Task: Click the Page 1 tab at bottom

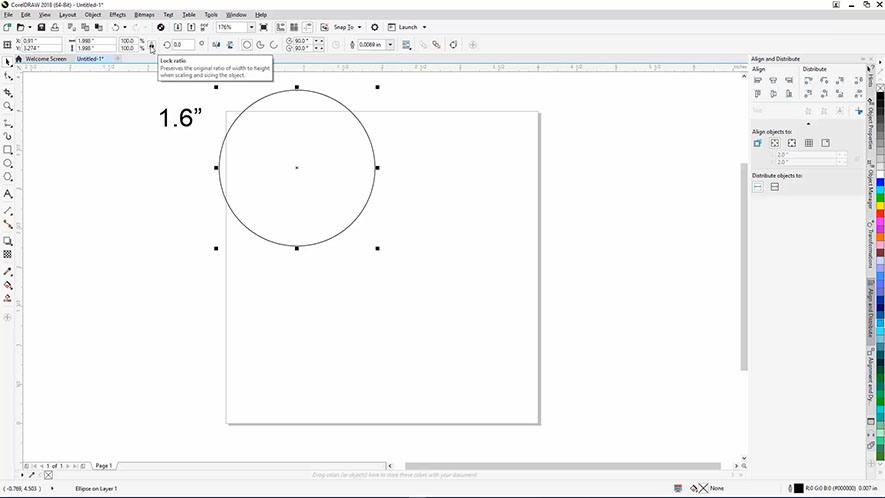Action: point(103,466)
